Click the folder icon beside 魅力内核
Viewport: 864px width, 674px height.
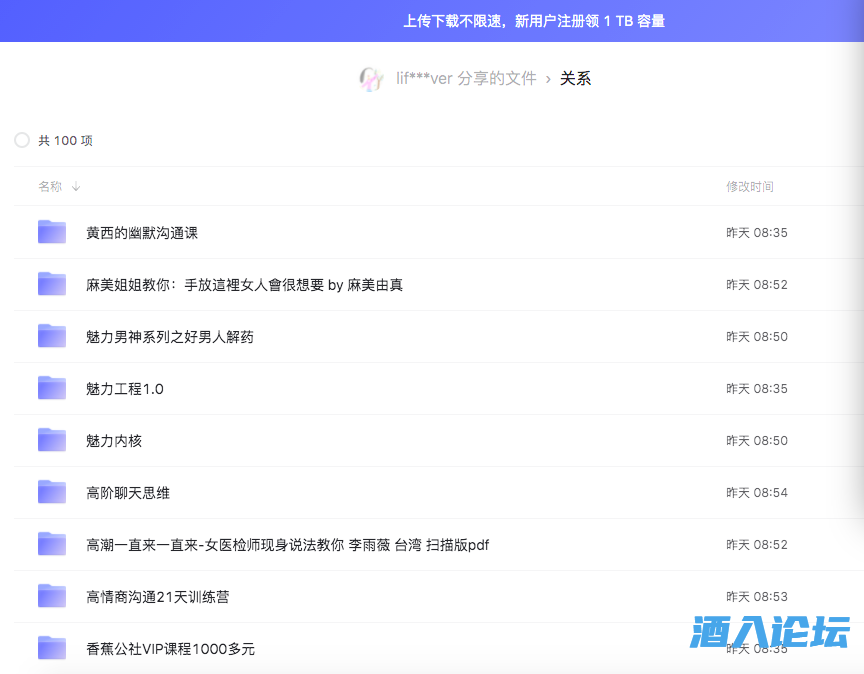[x=51, y=440]
